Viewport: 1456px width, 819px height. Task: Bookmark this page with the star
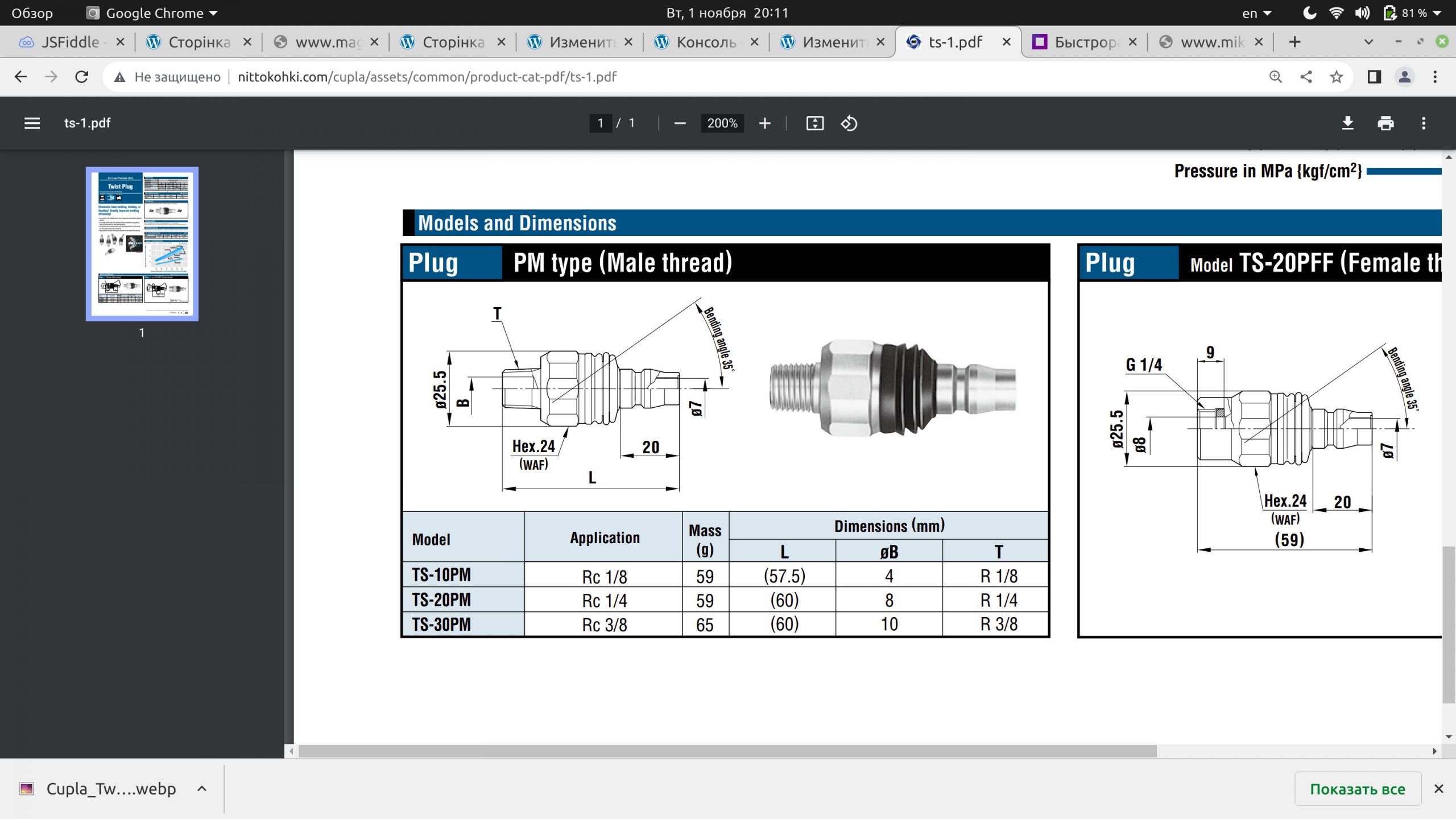click(x=1337, y=77)
